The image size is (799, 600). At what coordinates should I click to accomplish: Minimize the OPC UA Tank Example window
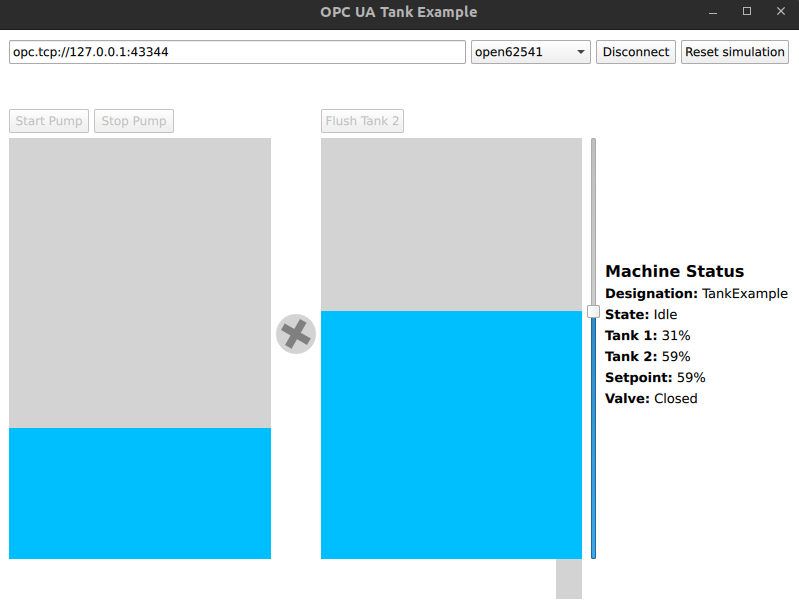point(713,12)
